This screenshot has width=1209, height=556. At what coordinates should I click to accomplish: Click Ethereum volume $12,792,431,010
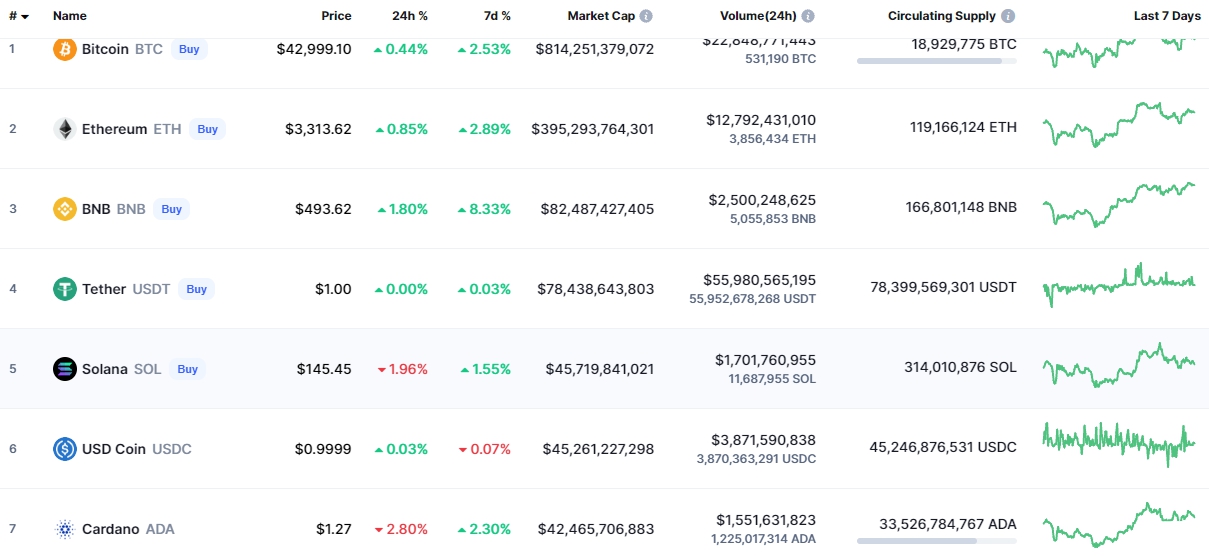click(x=761, y=120)
